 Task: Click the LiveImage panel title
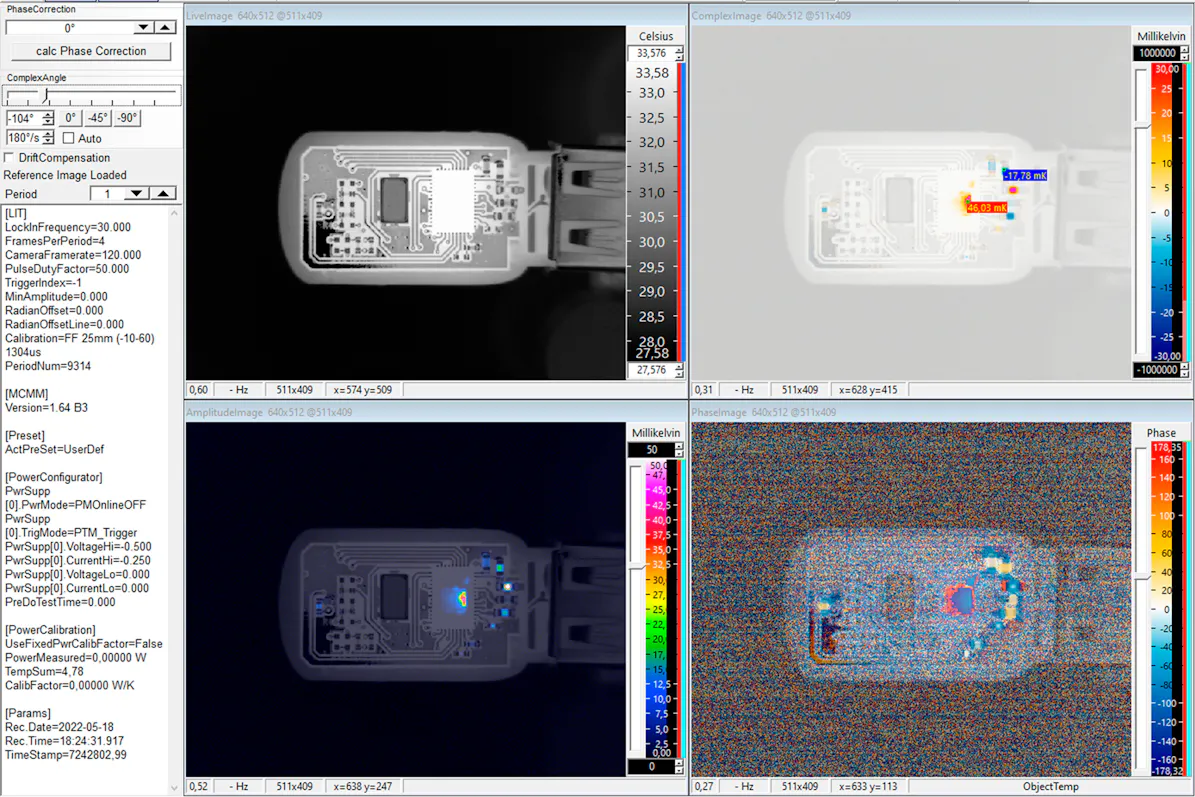(x=254, y=15)
